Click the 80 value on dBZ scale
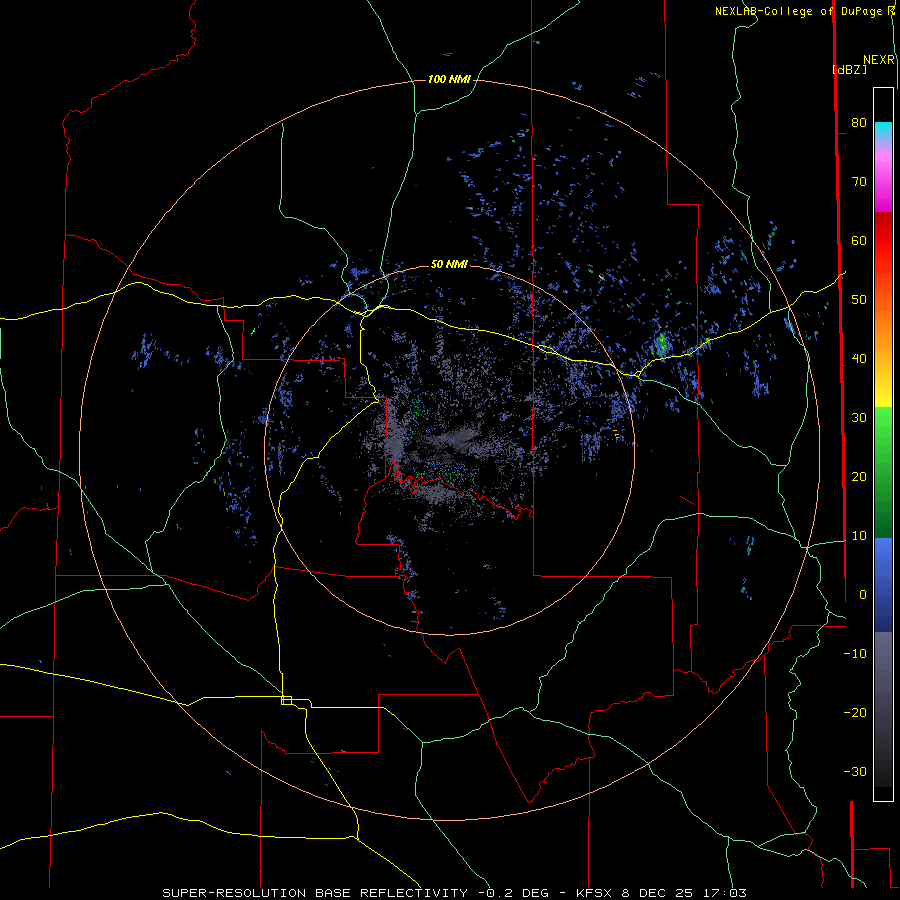Image resolution: width=900 pixels, height=900 pixels. (x=859, y=122)
